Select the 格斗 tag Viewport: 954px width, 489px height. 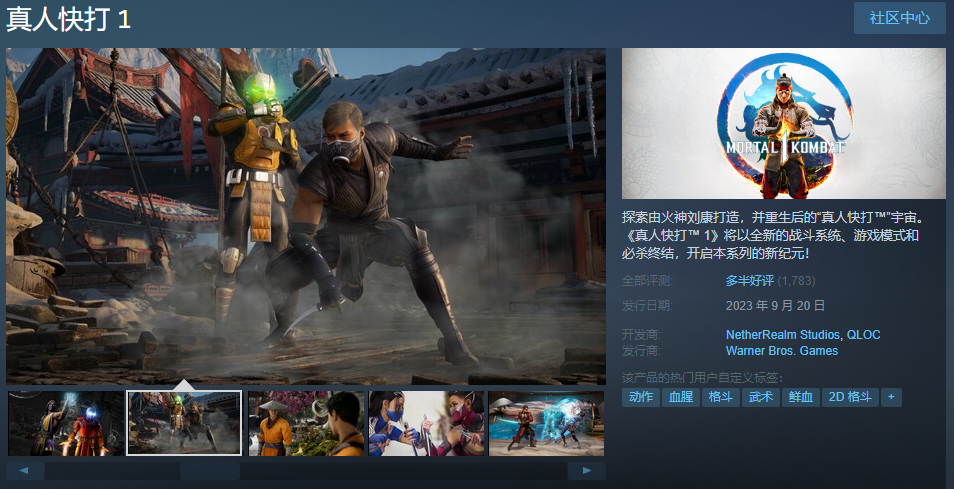pyautogui.click(x=721, y=397)
